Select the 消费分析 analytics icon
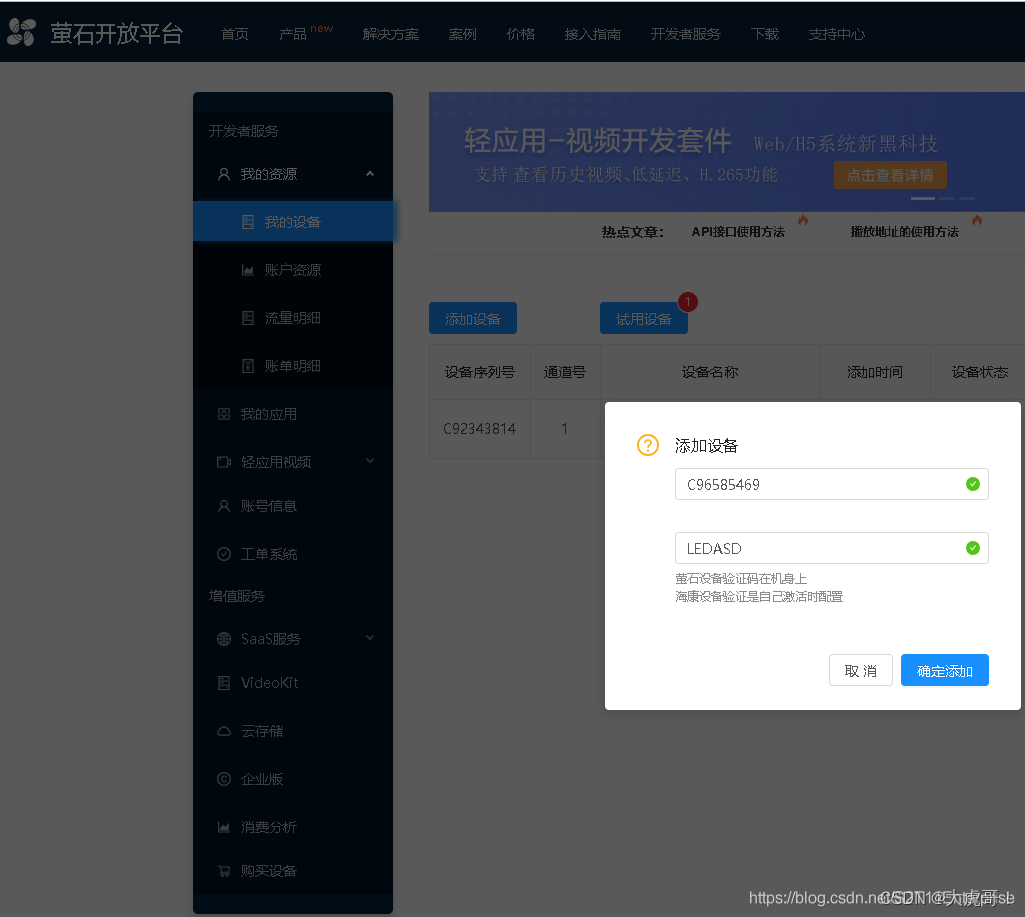The height and width of the screenshot is (917, 1025). (222, 826)
